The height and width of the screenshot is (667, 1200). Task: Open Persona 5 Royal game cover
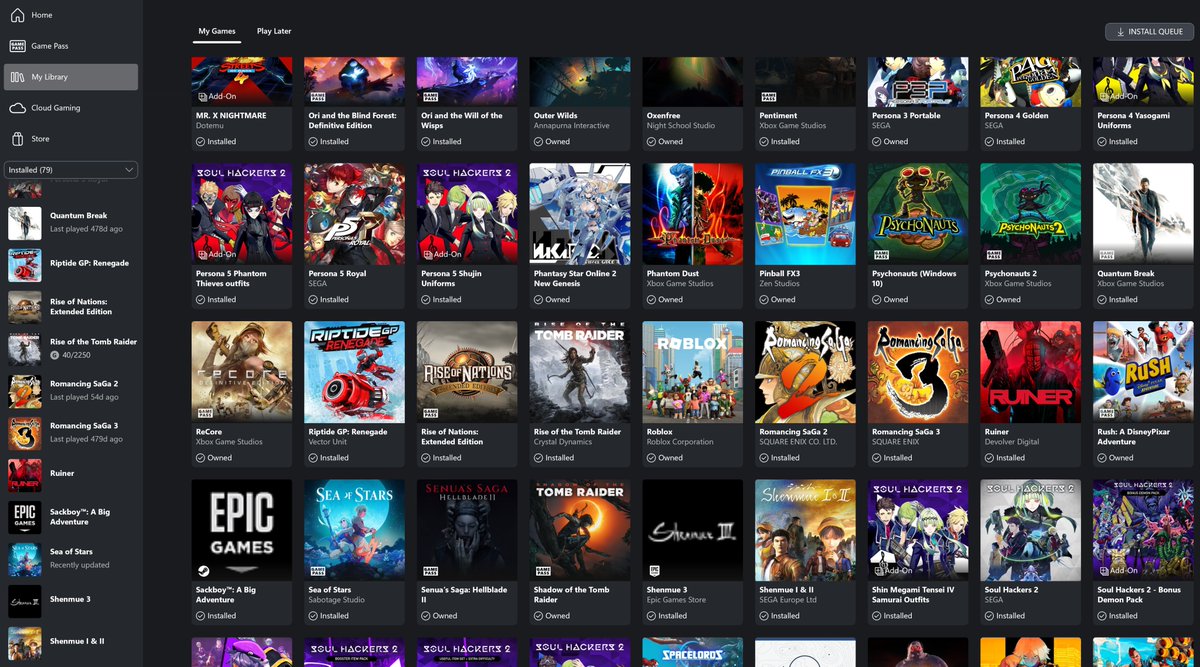355,214
